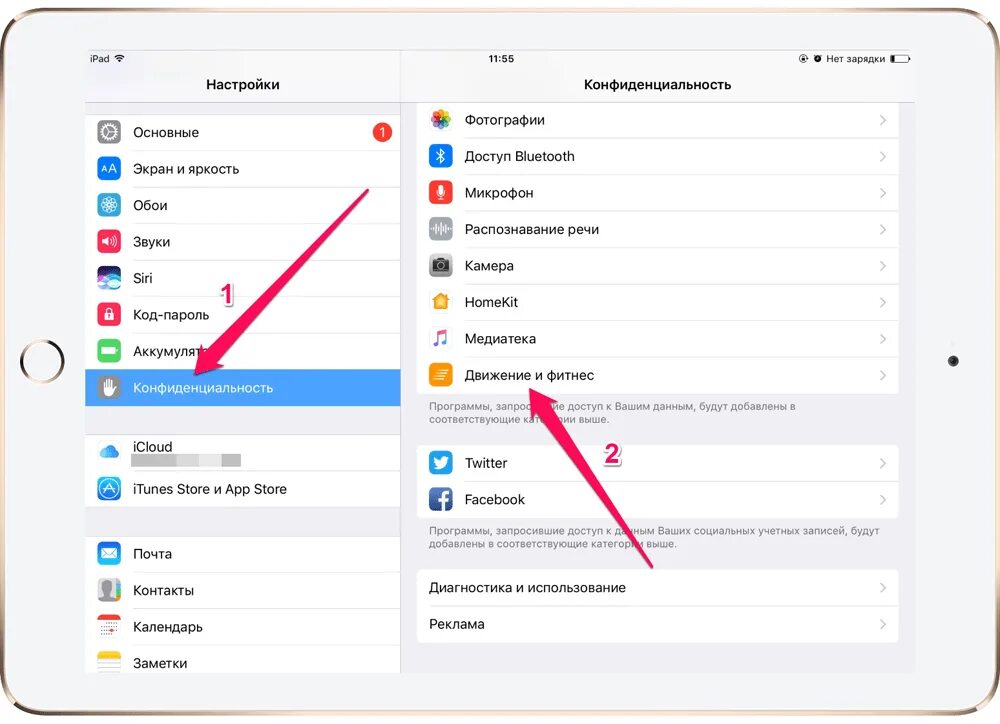
Task: Tap the red notification badge on Основные
Action: (x=382, y=133)
